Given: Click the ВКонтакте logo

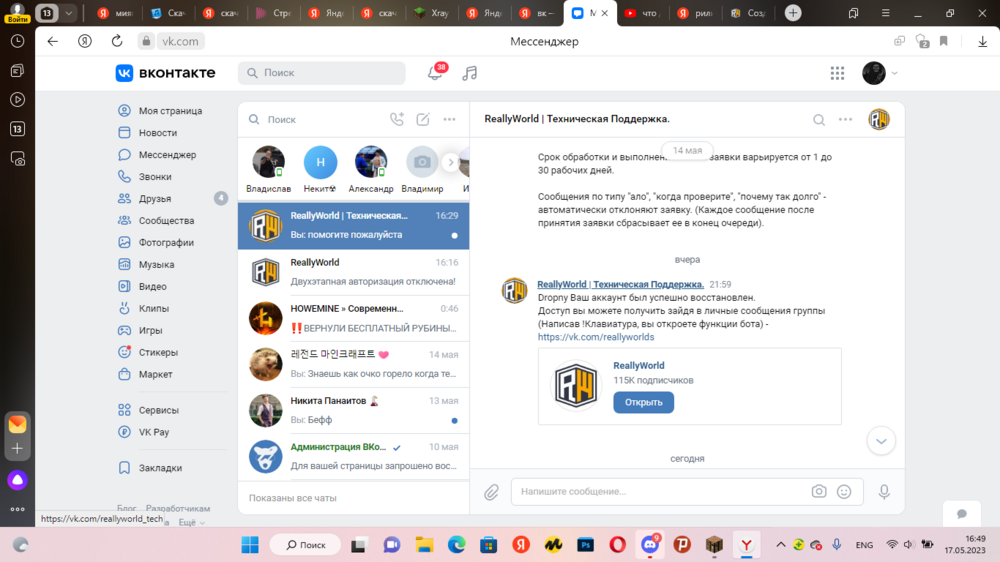Looking at the screenshot, I should coord(165,73).
